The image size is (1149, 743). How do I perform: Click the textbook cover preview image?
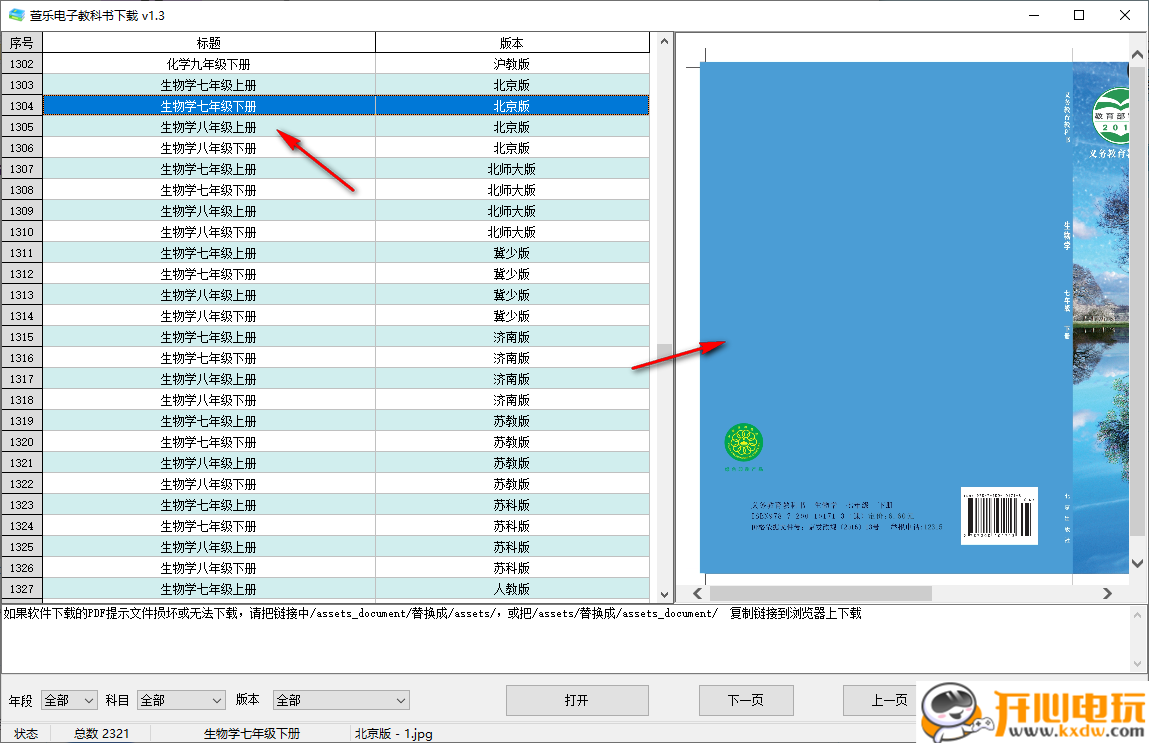885,318
